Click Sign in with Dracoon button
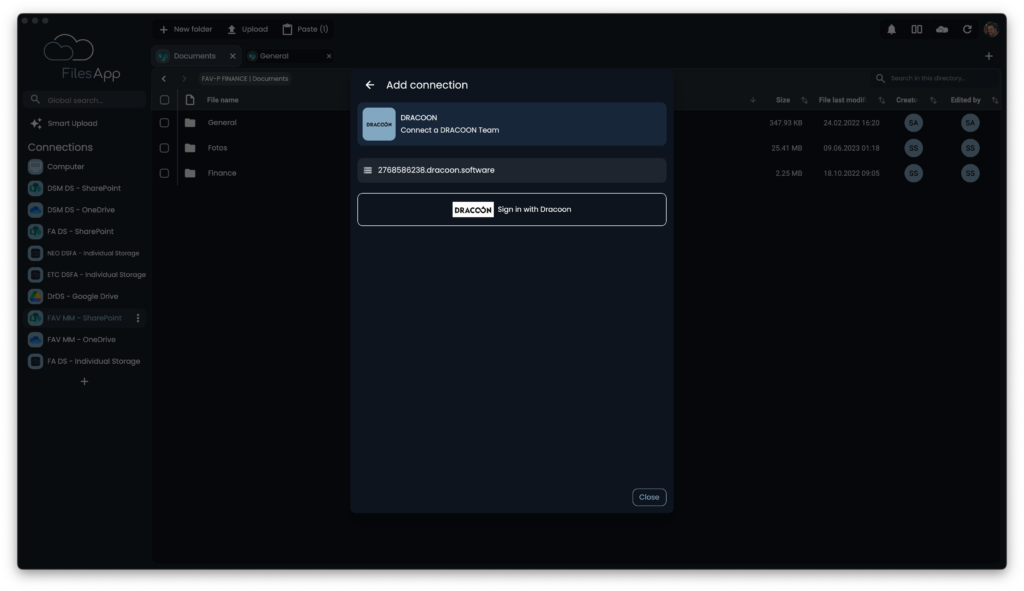Viewport: 1024px width, 591px height. pos(511,210)
